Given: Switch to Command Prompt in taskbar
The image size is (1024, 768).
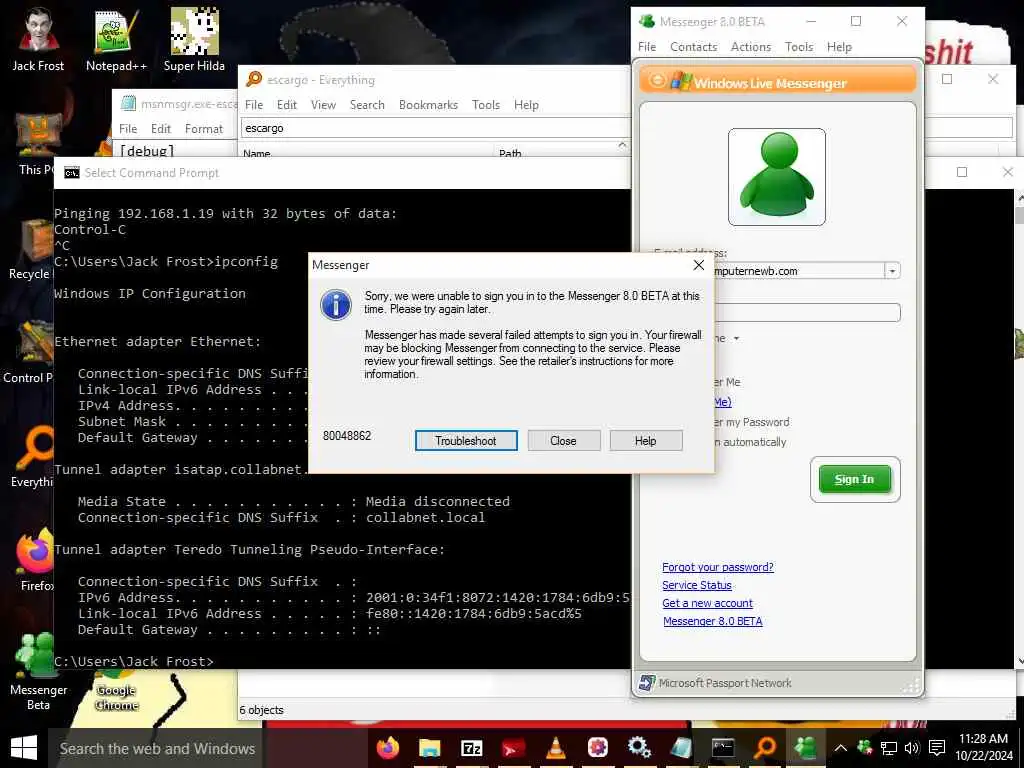Looking at the screenshot, I should (x=723, y=748).
